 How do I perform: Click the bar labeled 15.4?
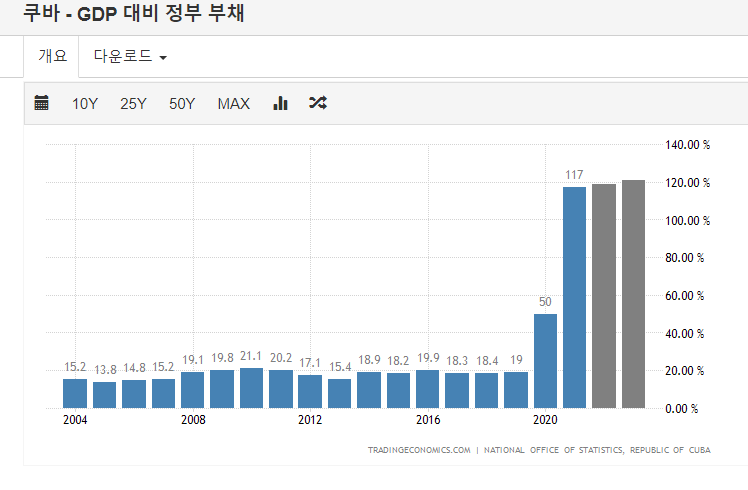tap(340, 394)
